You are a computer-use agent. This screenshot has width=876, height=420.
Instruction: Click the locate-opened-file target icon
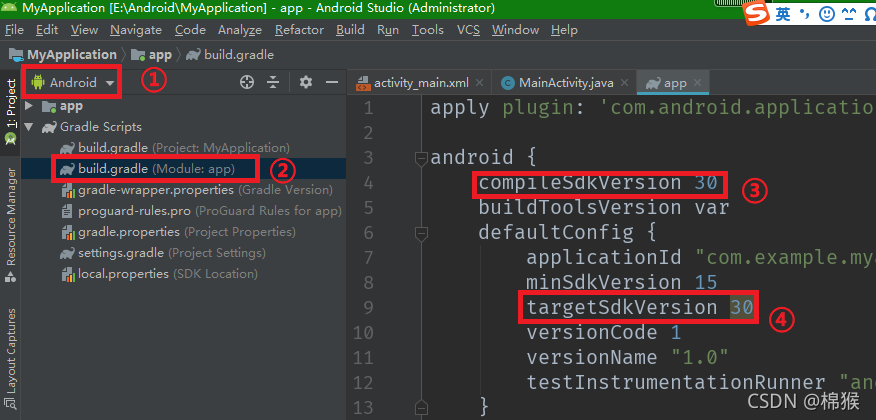247,83
